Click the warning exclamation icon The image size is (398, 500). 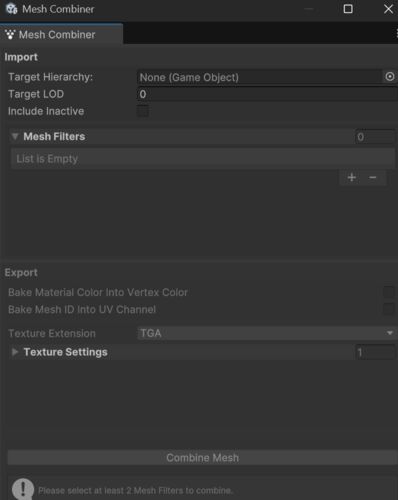23,489
